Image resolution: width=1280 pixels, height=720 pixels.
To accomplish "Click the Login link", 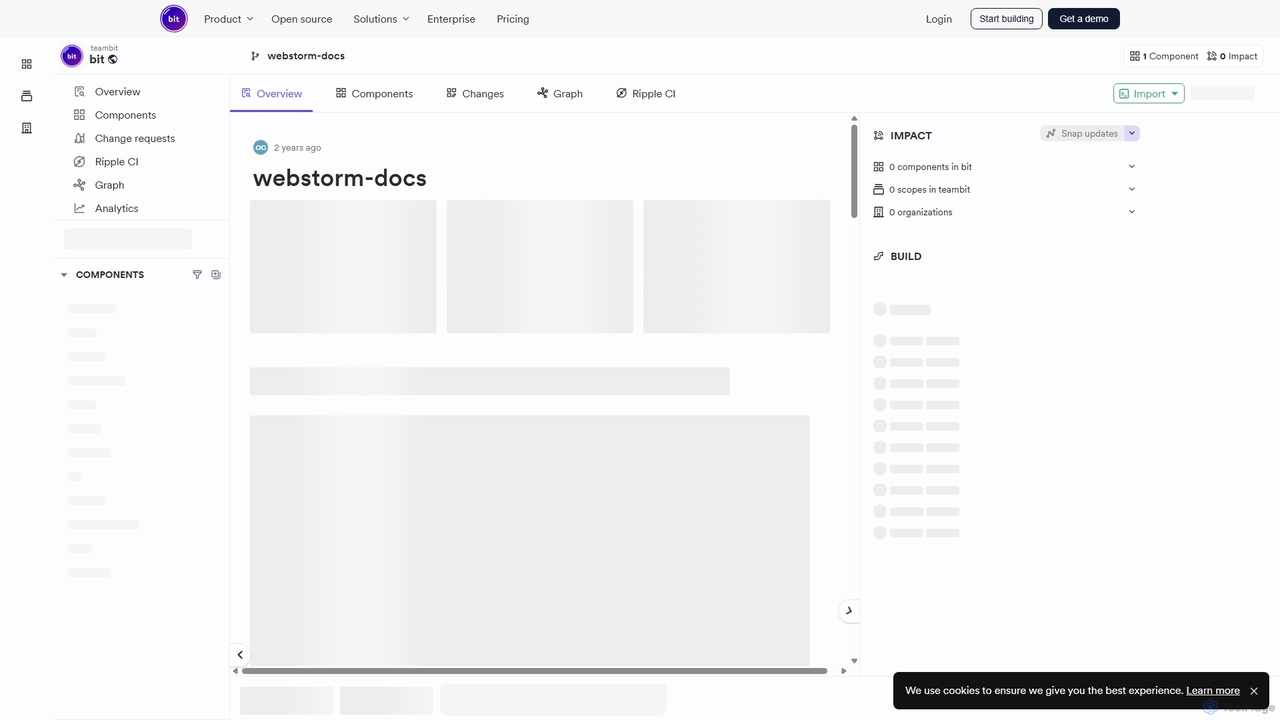I will click(x=939, y=19).
